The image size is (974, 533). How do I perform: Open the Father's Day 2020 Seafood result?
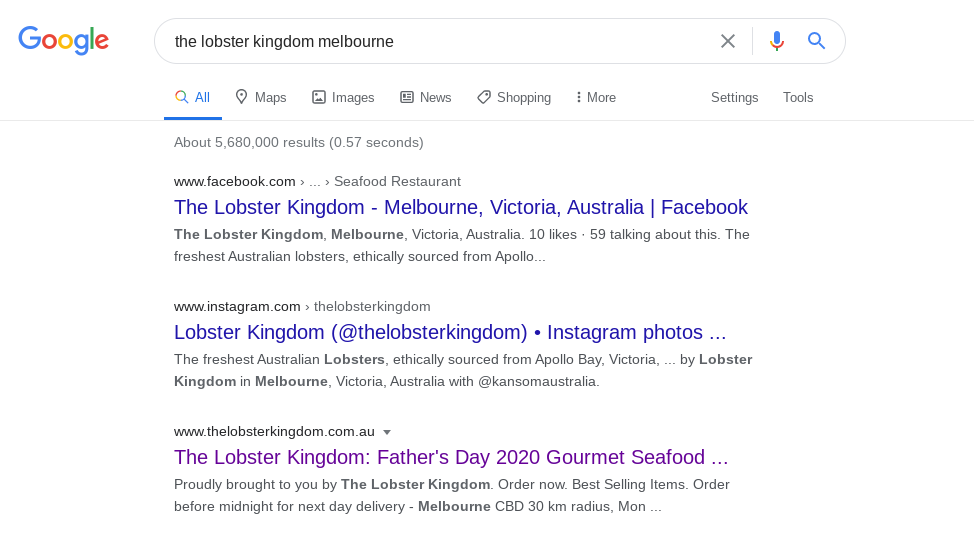click(451, 457)
